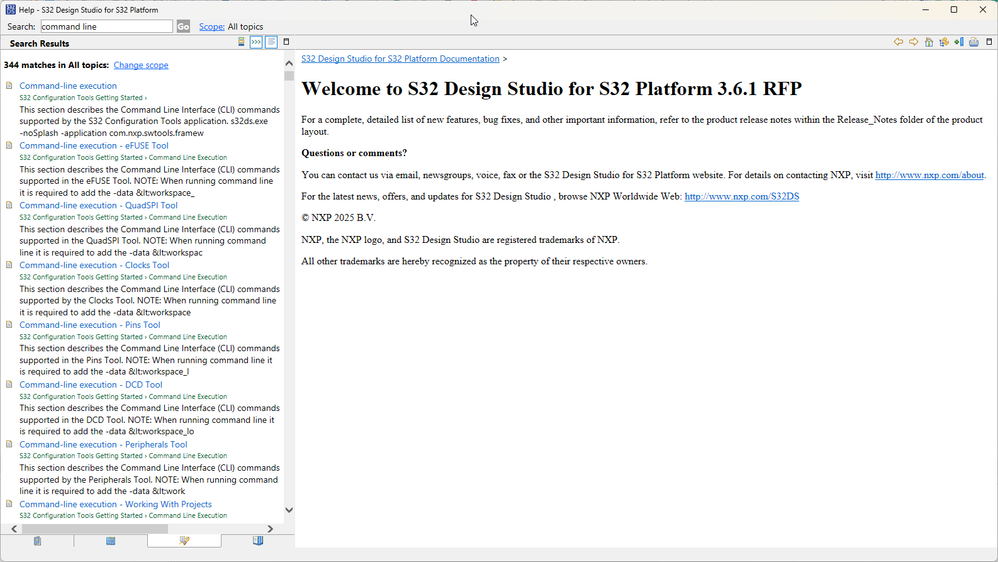
Task: Open Command-line execution - Peripherals Tool result
Action: (x=103, y=445)
